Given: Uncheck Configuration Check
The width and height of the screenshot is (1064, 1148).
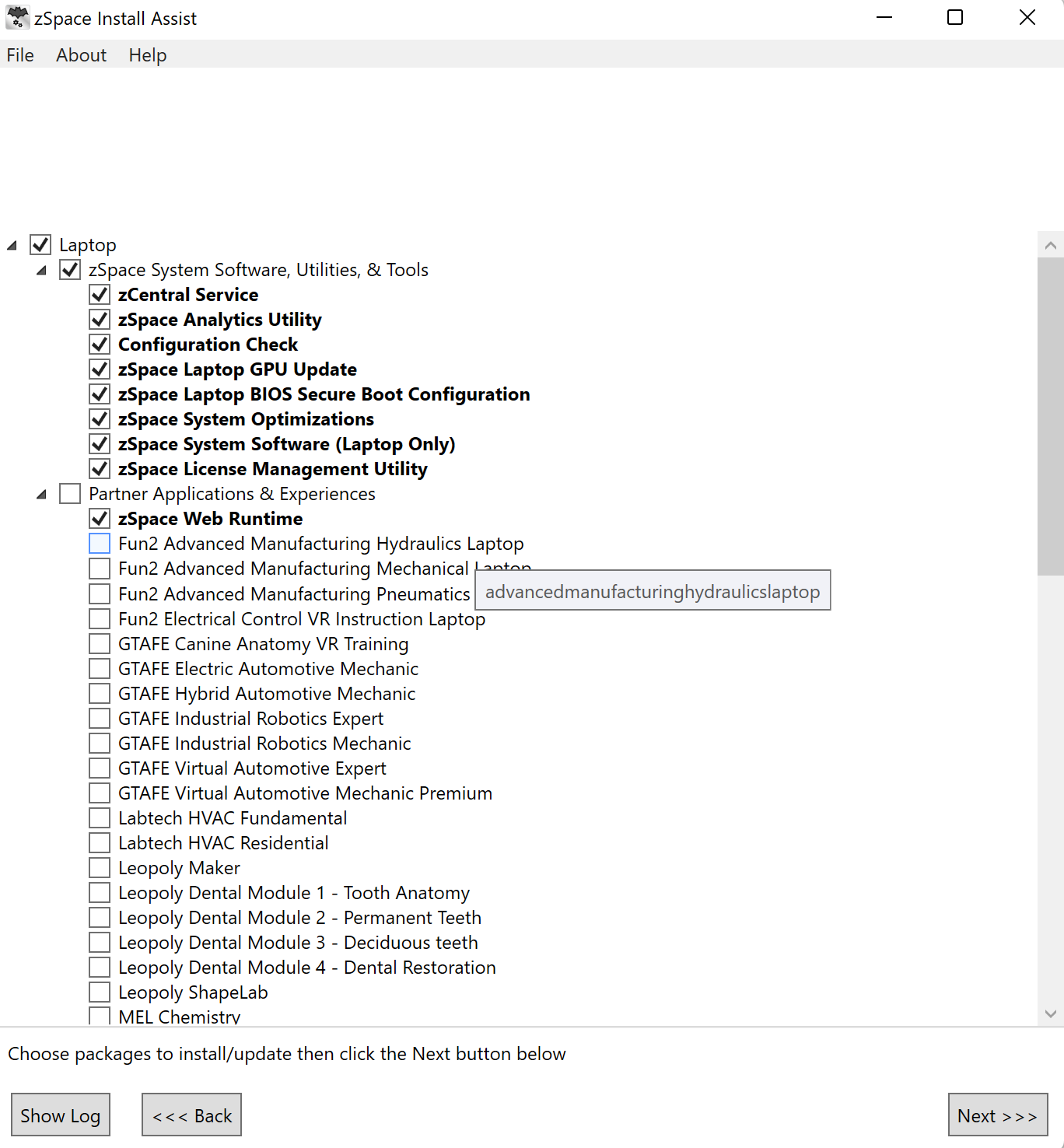Looking at the screenshot, I should [99, 344].
